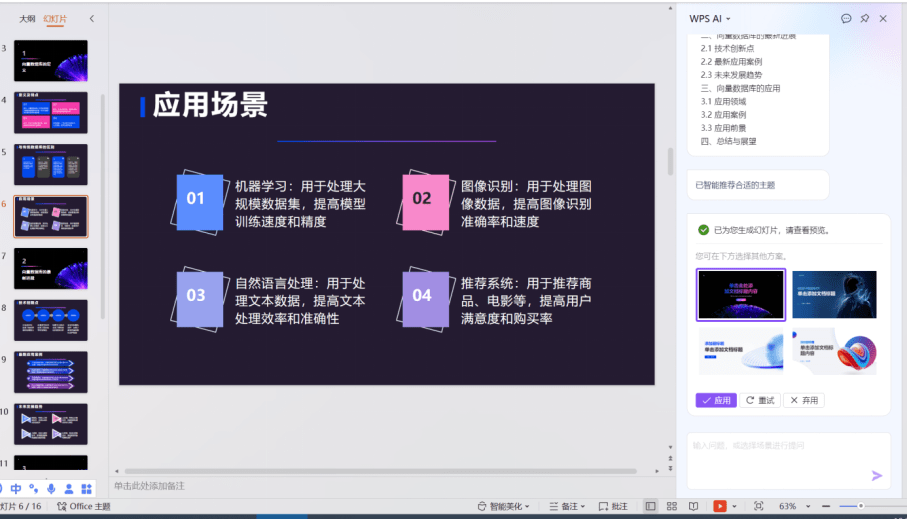The width and height of the screenshot is (908, 519).
Task: Select slide 9 thumbnail
Action: pyautogui.click(x=51, y=372)
